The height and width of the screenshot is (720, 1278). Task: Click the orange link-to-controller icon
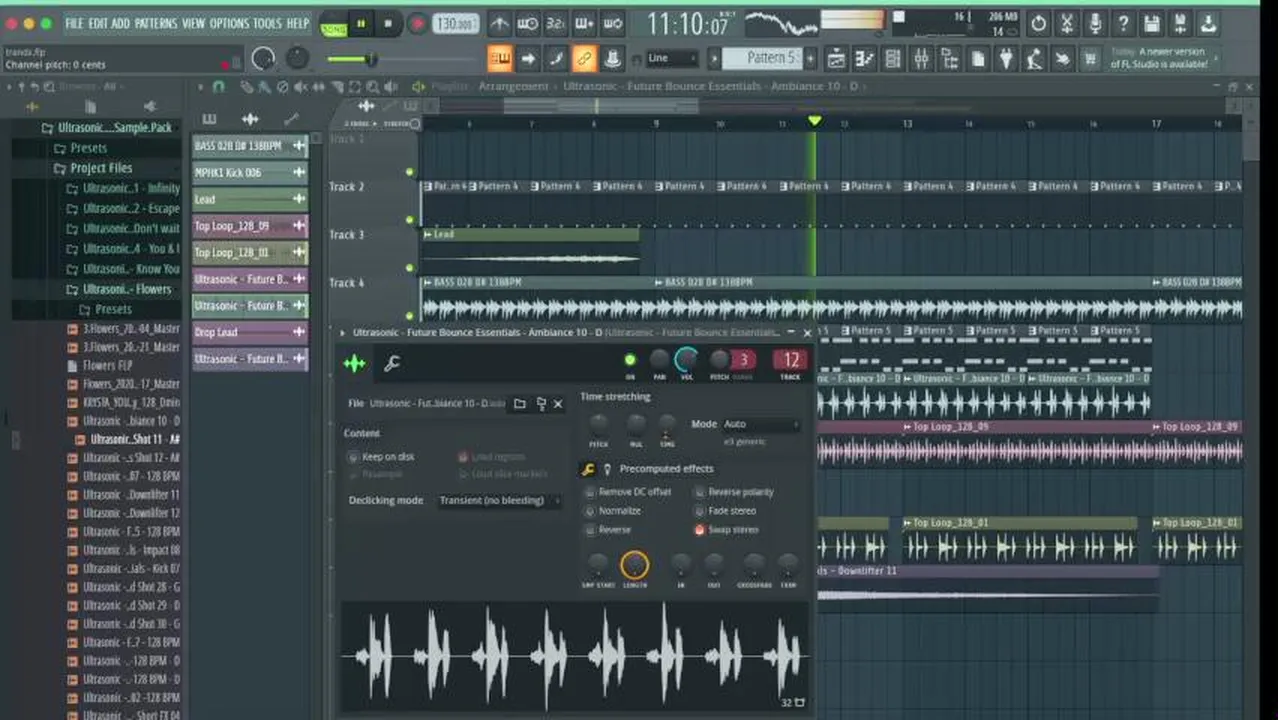click(x=585, y=59)
